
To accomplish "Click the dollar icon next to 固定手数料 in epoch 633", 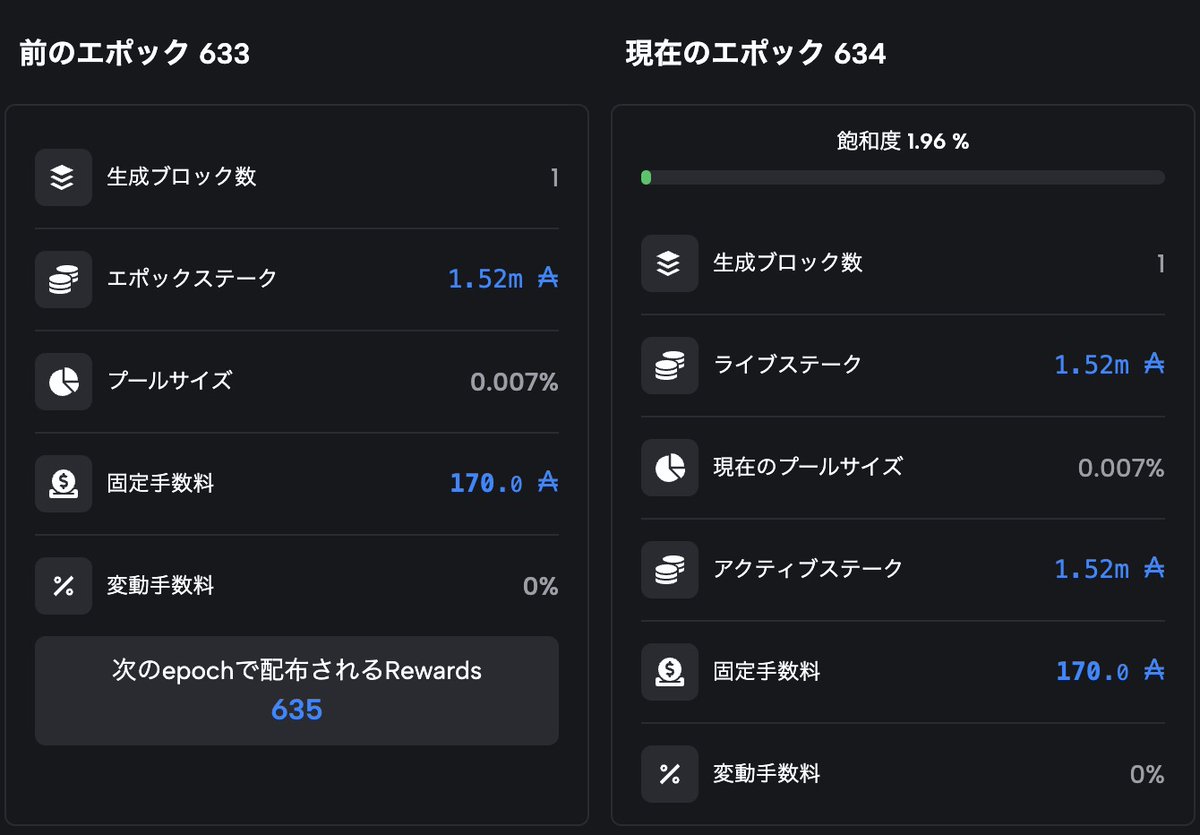I will coord(63,483).
